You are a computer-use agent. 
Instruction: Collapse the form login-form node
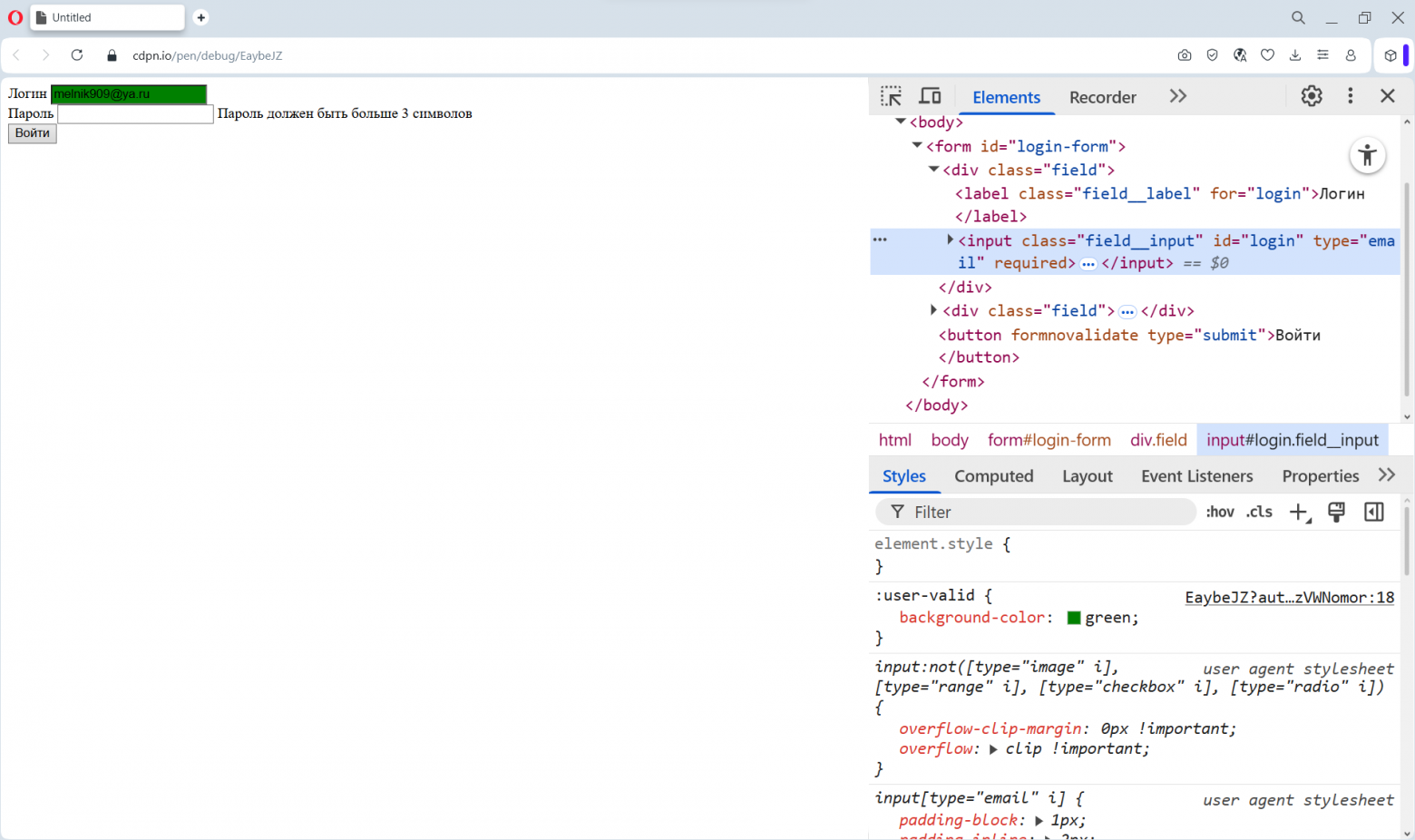coord(917,146)
